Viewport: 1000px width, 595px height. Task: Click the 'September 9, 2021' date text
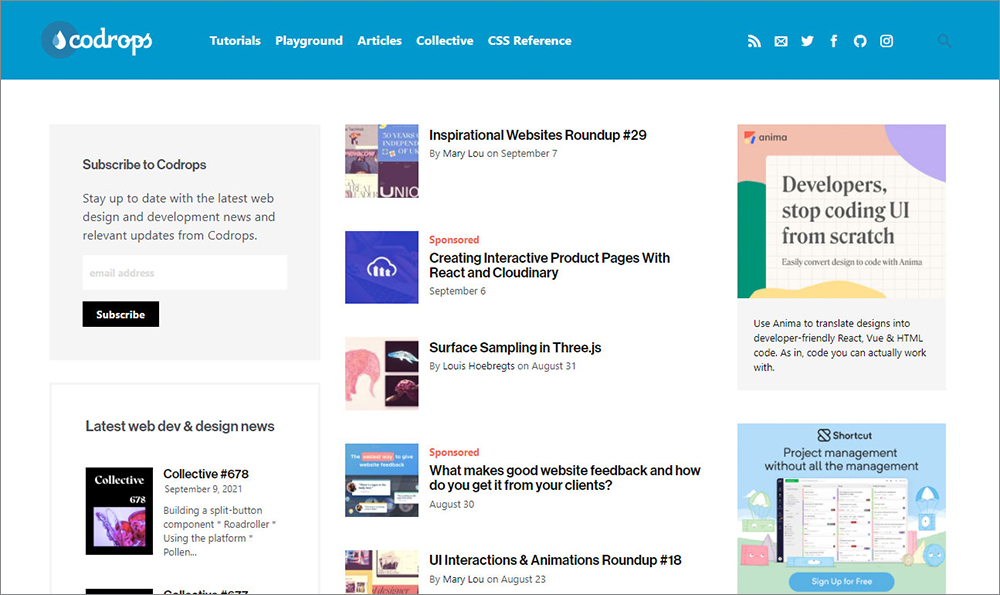(x=203, y=489)
